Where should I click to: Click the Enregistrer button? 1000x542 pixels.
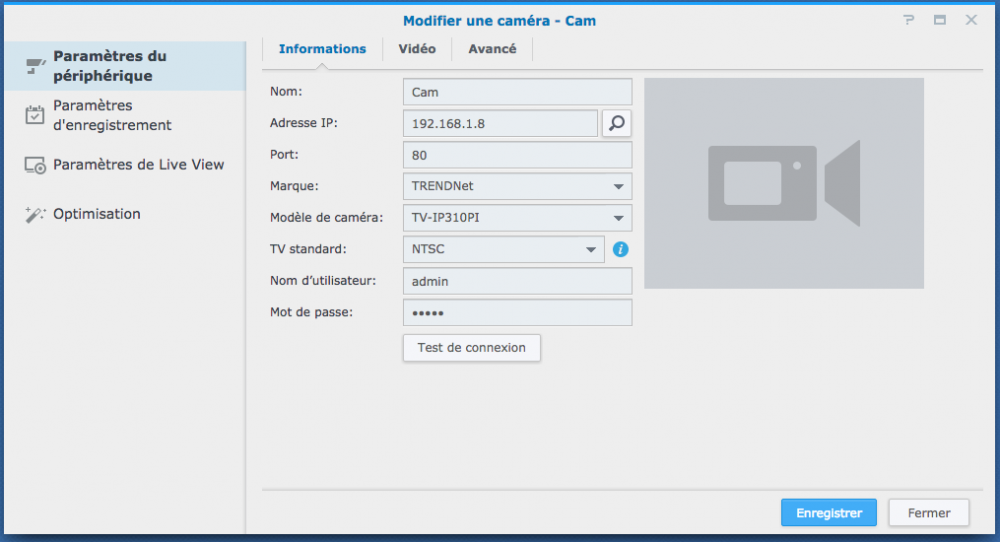[x=828, y=513]
